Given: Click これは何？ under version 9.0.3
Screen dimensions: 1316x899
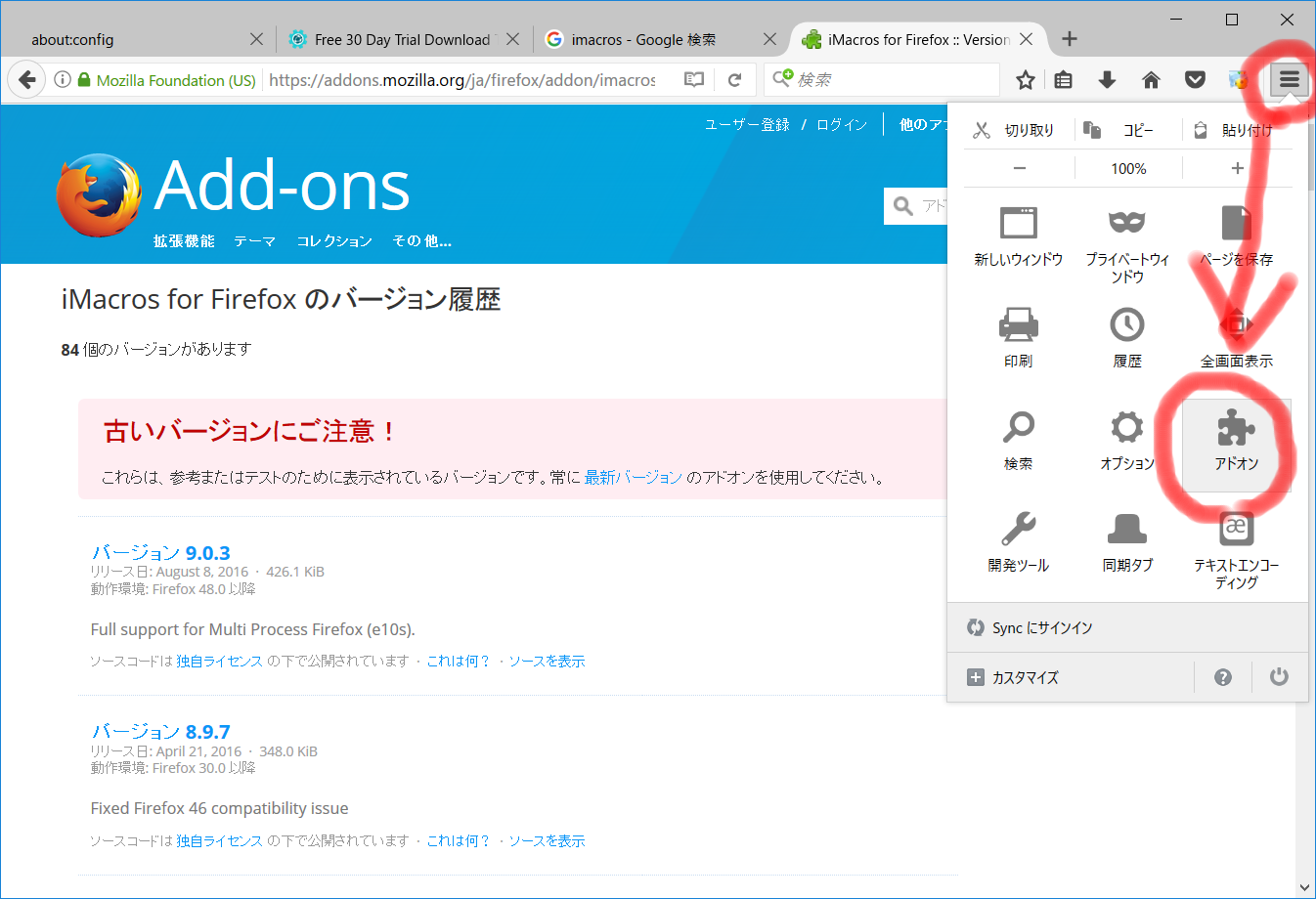Looking at the screenshot, I should [x=458, y=661].
